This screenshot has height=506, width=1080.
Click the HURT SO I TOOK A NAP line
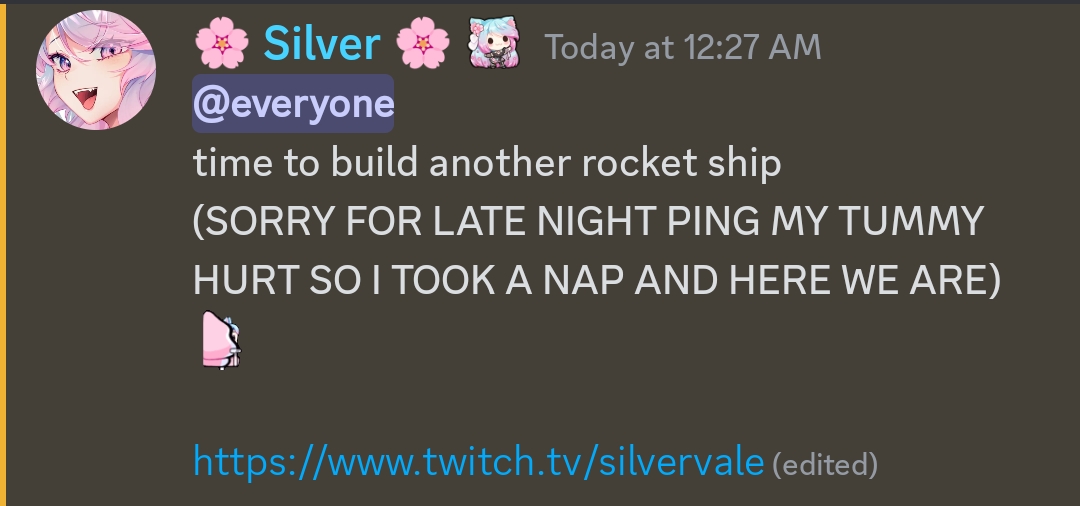click(x=596, y=280)
